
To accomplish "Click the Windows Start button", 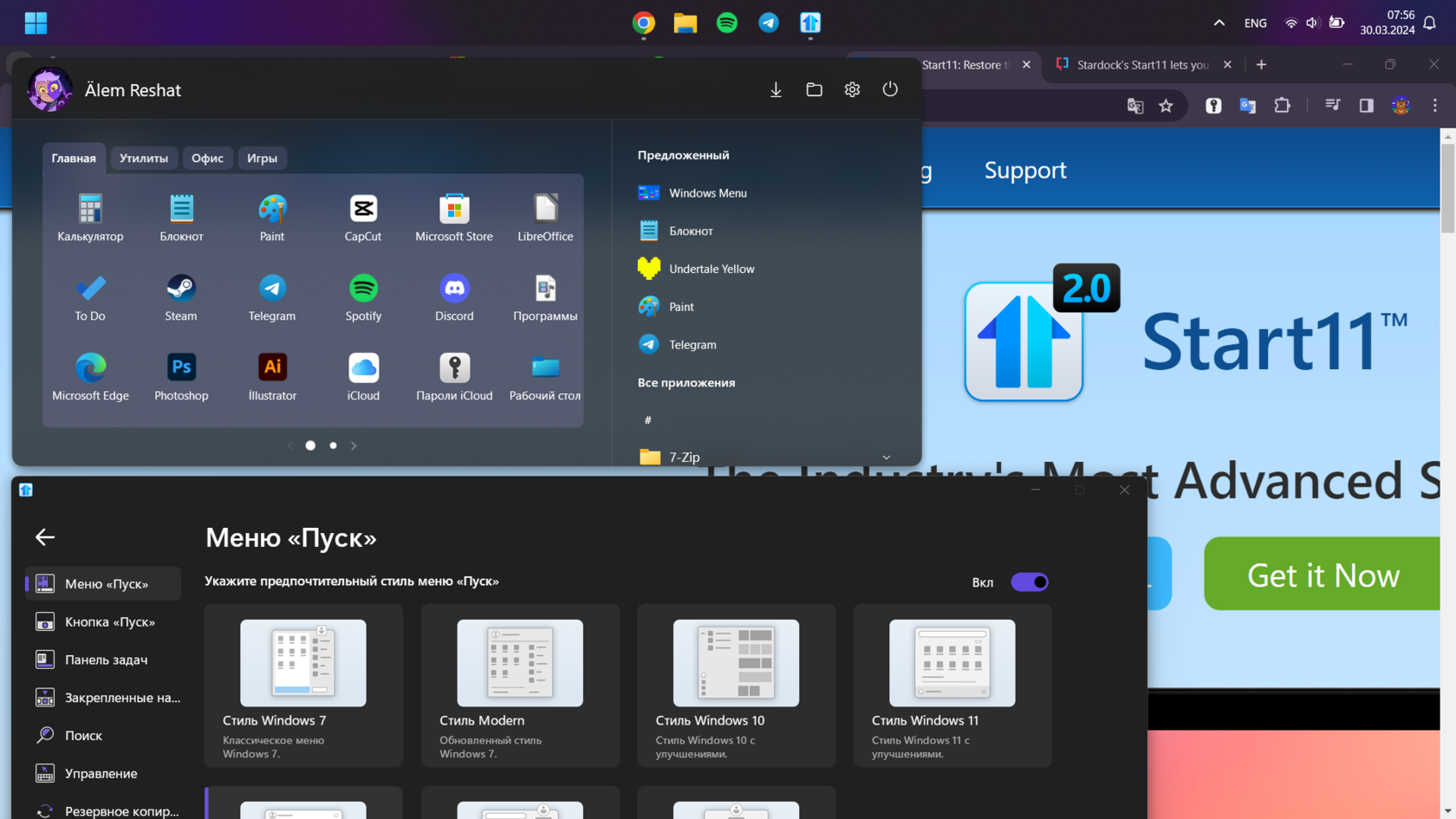I will [x=36, y=23].
